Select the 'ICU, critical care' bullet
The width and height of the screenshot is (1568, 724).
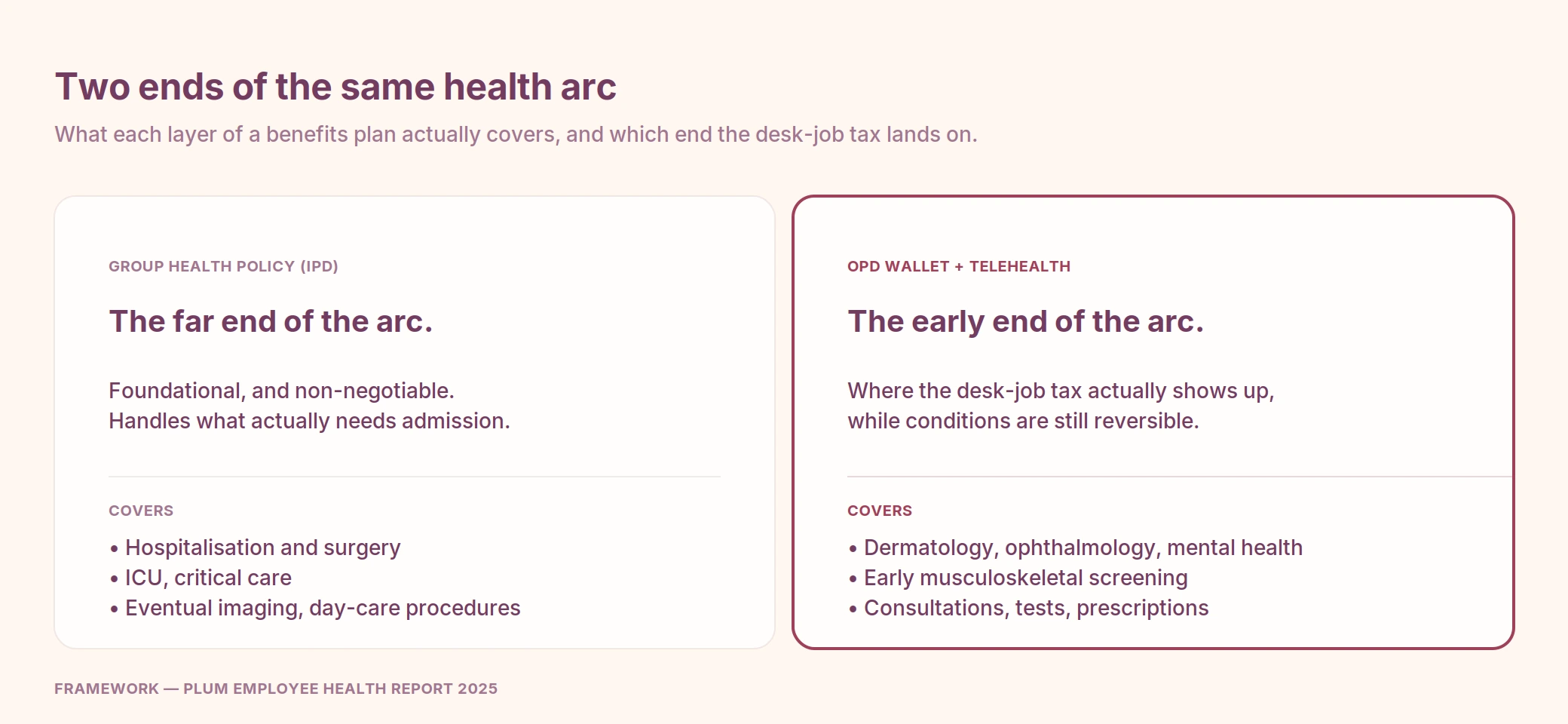(201, 578)
